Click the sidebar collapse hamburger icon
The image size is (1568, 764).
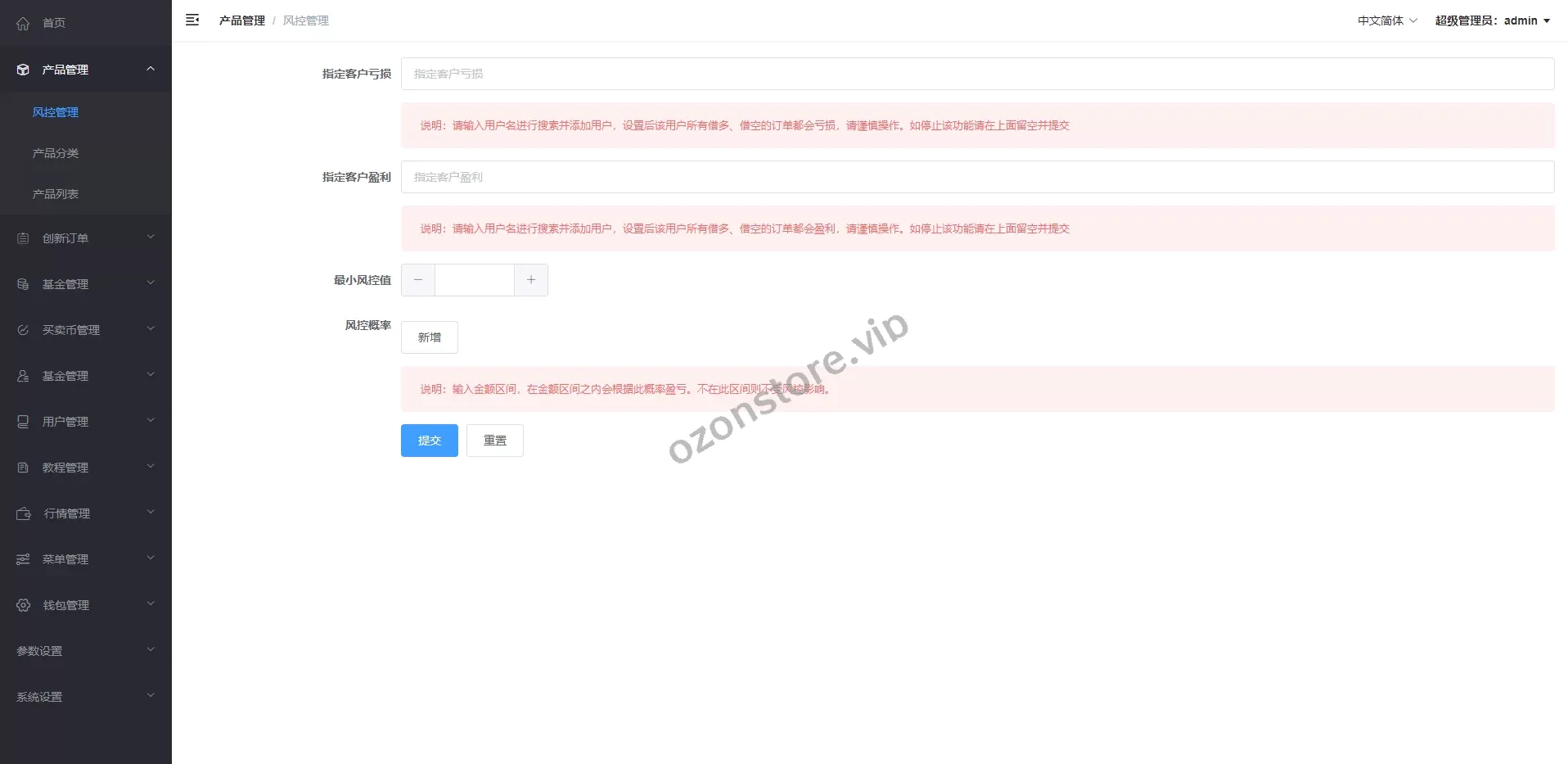click(192, 20)
